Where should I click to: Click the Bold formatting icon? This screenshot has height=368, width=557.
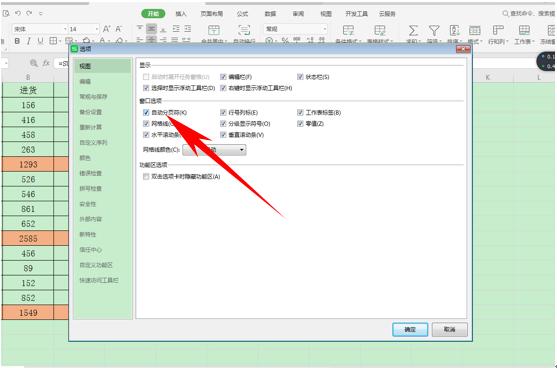[x=17, y=41]
